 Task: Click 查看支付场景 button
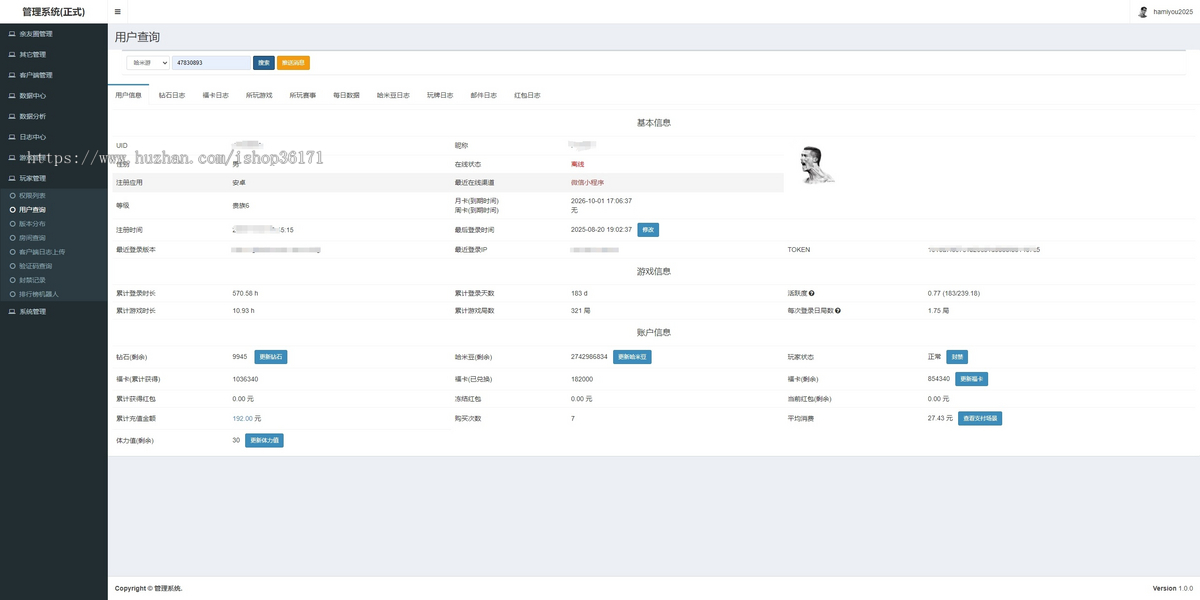click(x=980, y=419)
